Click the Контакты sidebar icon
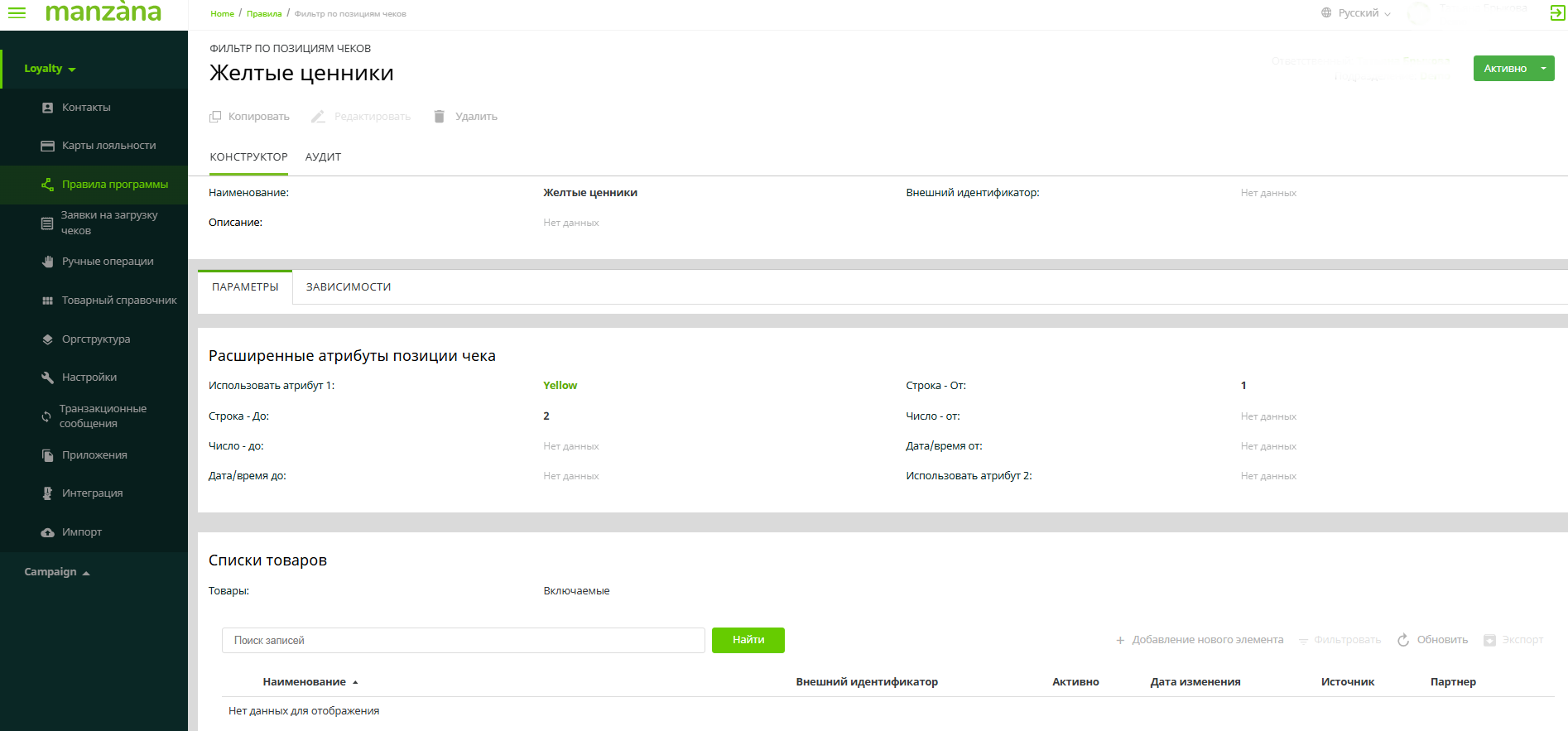The image size is (1568, 731). click(x=47, y=108)
